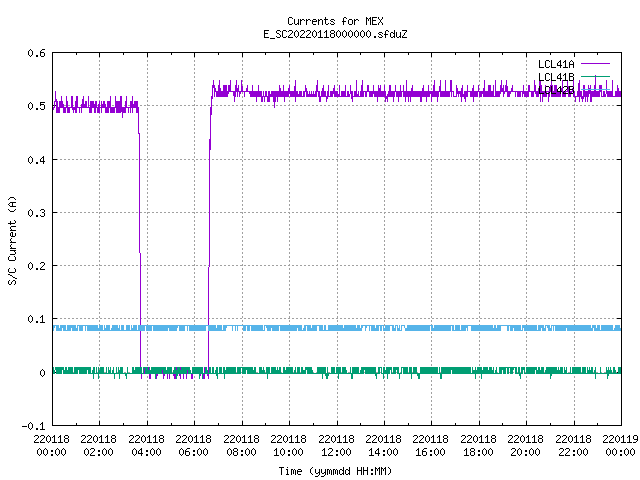Screen dimensions: 640x480
Task: Click the y-axis tick value 0.3
Action: pyautogui.click(x=36, y=213)
